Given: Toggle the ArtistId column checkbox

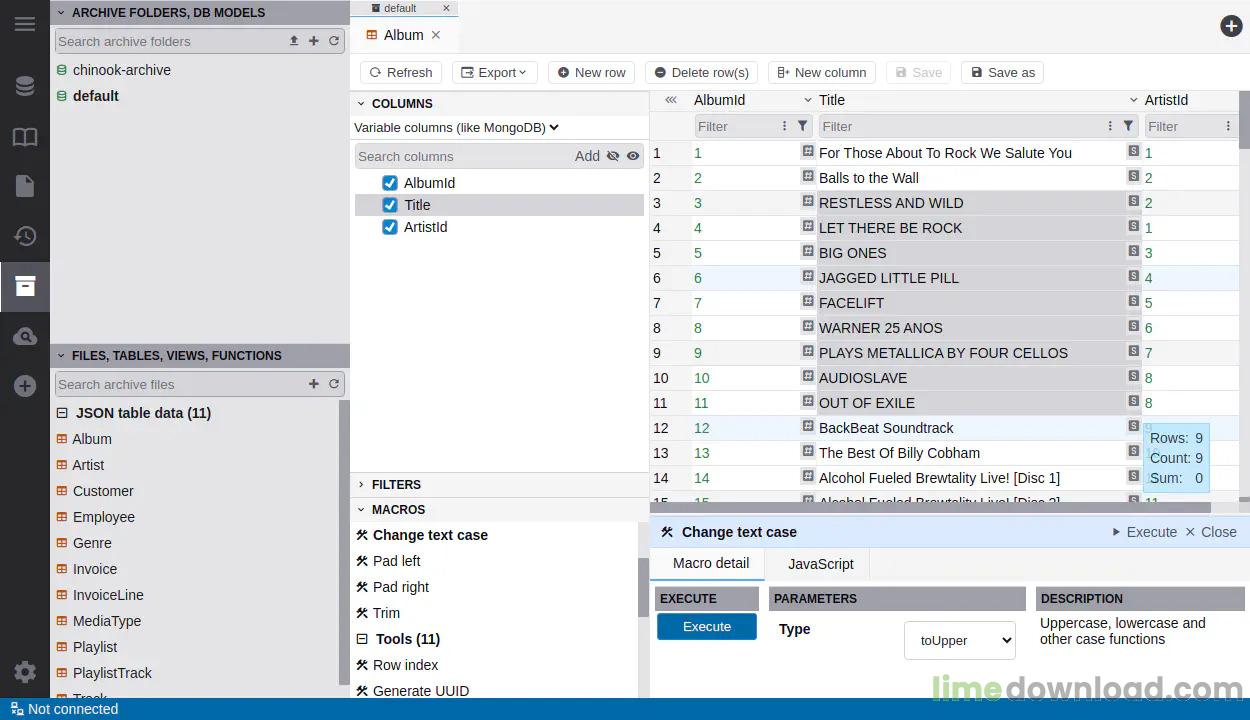Looking at the screenshot, I should click(390, 227).
